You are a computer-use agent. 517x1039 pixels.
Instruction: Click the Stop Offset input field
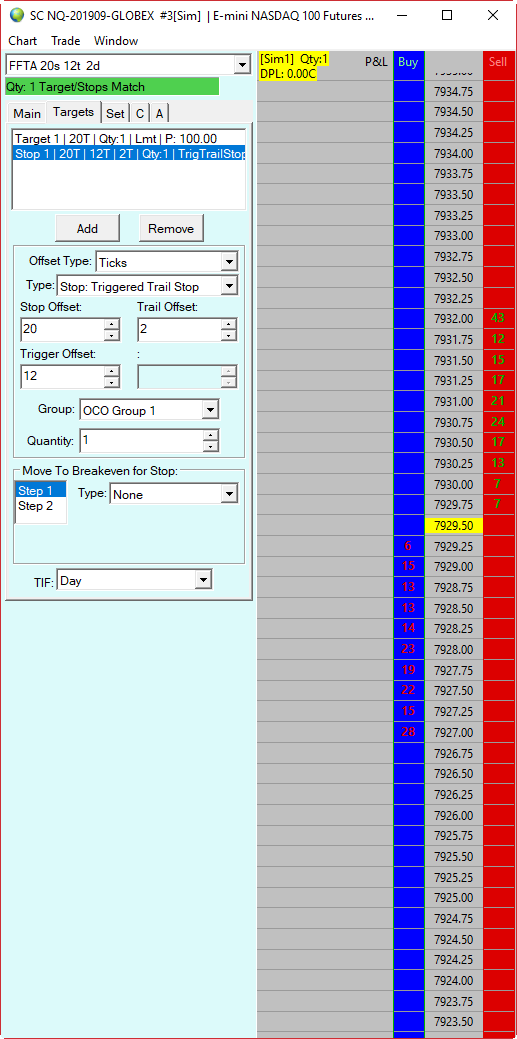pyautogui.click(x=62, y=328)
